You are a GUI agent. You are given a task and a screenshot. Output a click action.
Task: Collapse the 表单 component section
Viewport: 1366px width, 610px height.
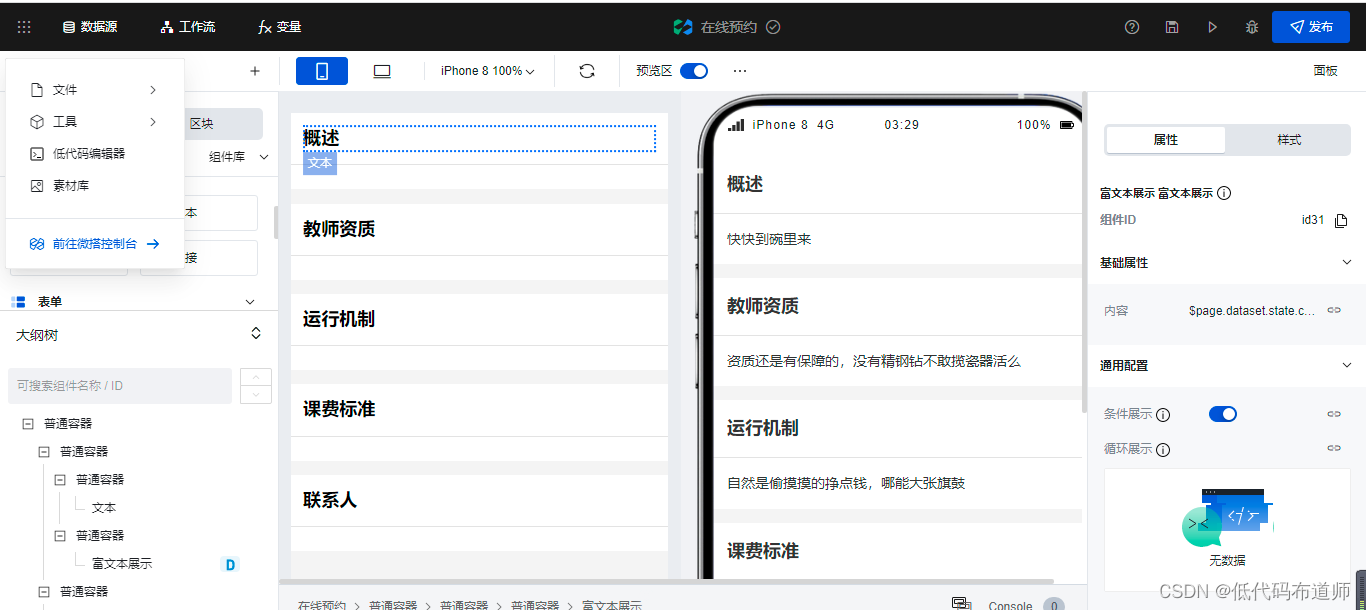point(250,301)
